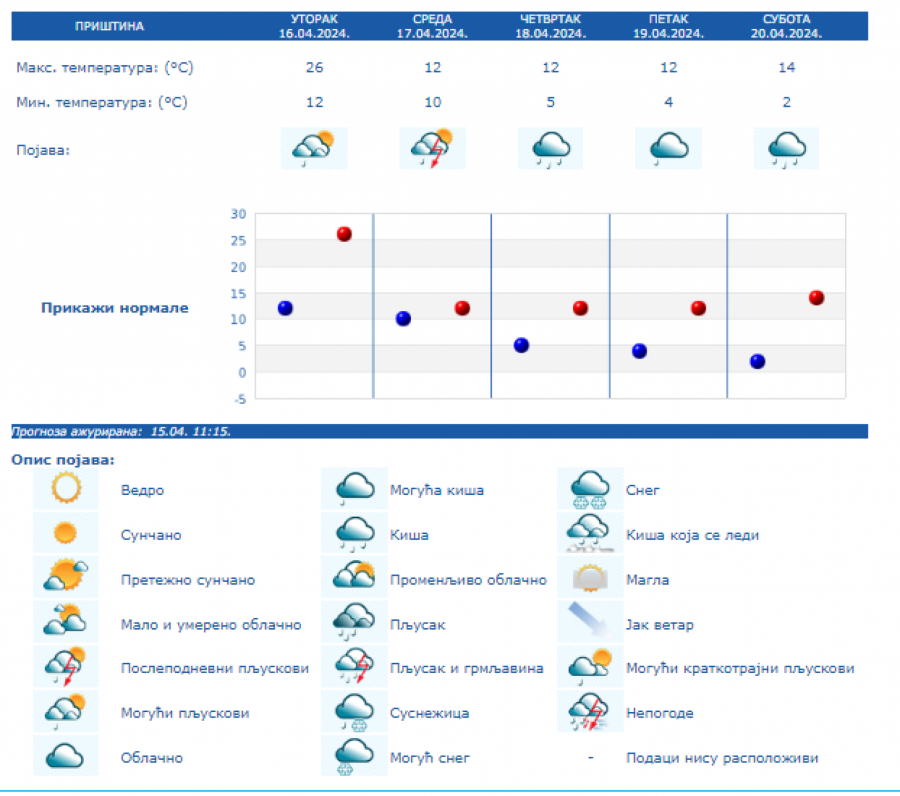Viewport: 900px width, 796px height.
Task: Click Saturday's rain forecast icon
Action: pos(786,148)
